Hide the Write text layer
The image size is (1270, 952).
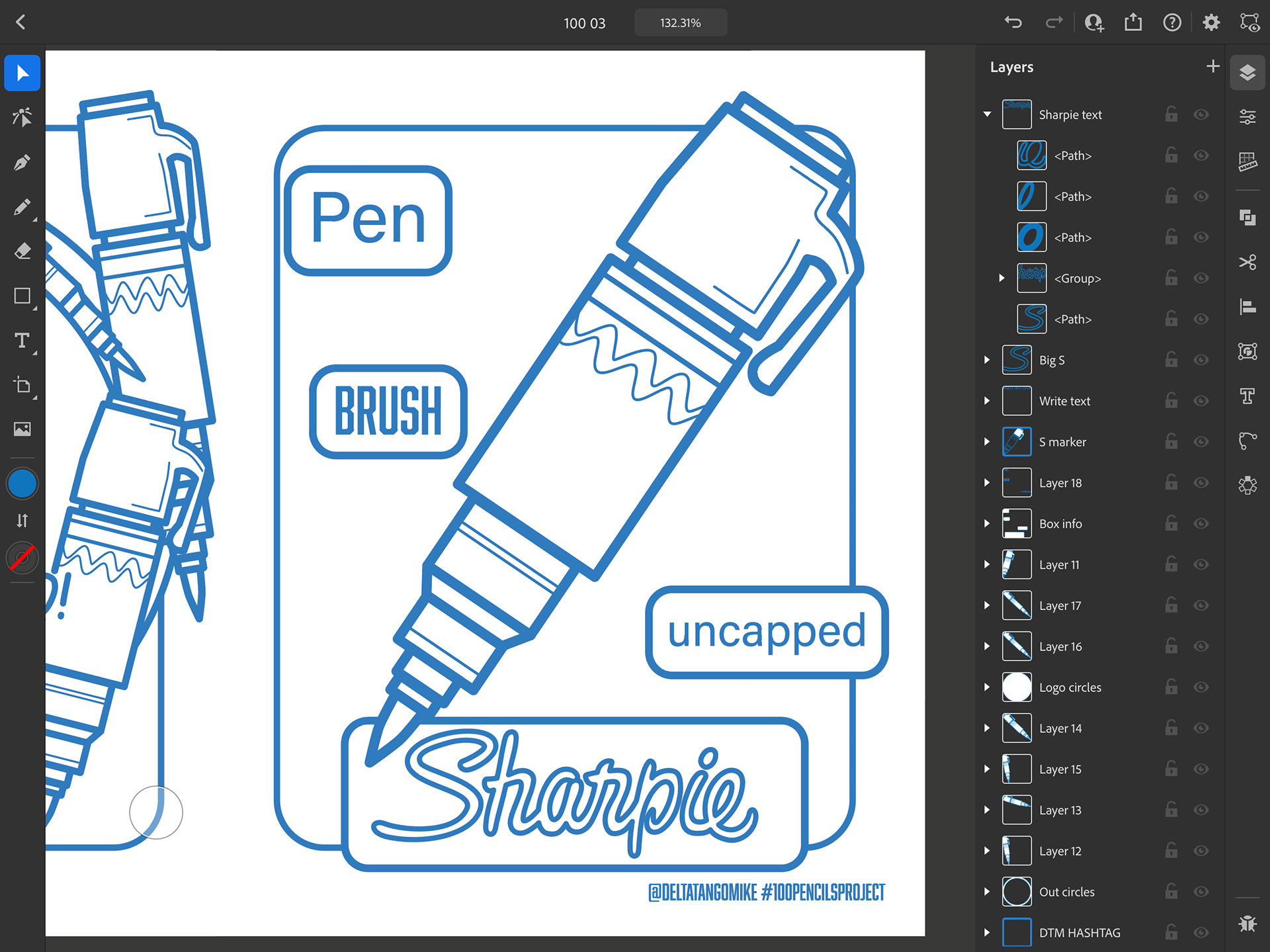click(x=1201, y=401)
